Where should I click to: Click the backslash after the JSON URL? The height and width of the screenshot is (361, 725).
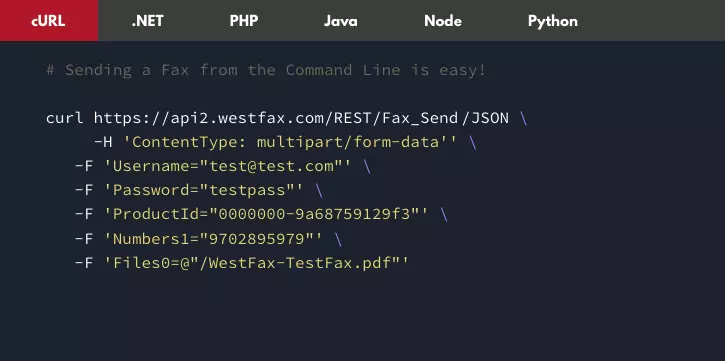point(523,118)
